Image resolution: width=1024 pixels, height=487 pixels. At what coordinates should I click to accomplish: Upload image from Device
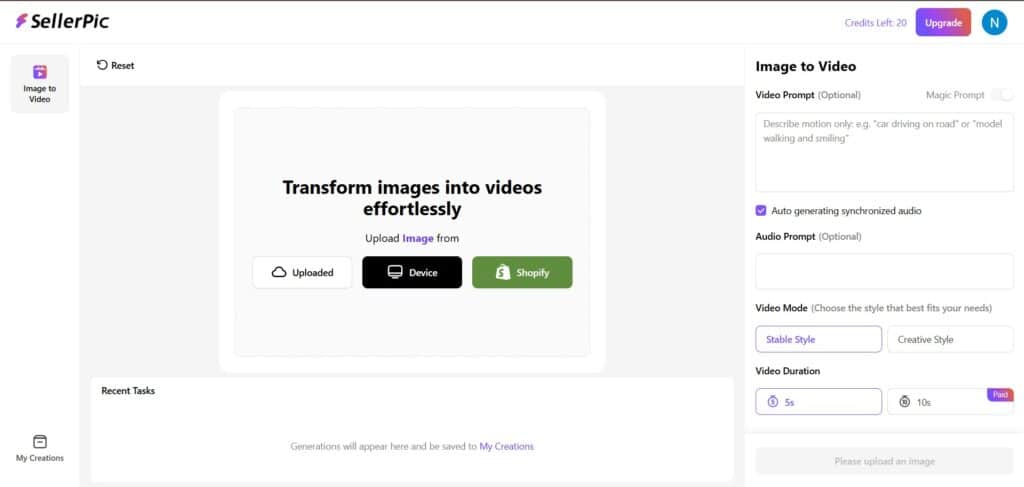[x=412, y=272]
